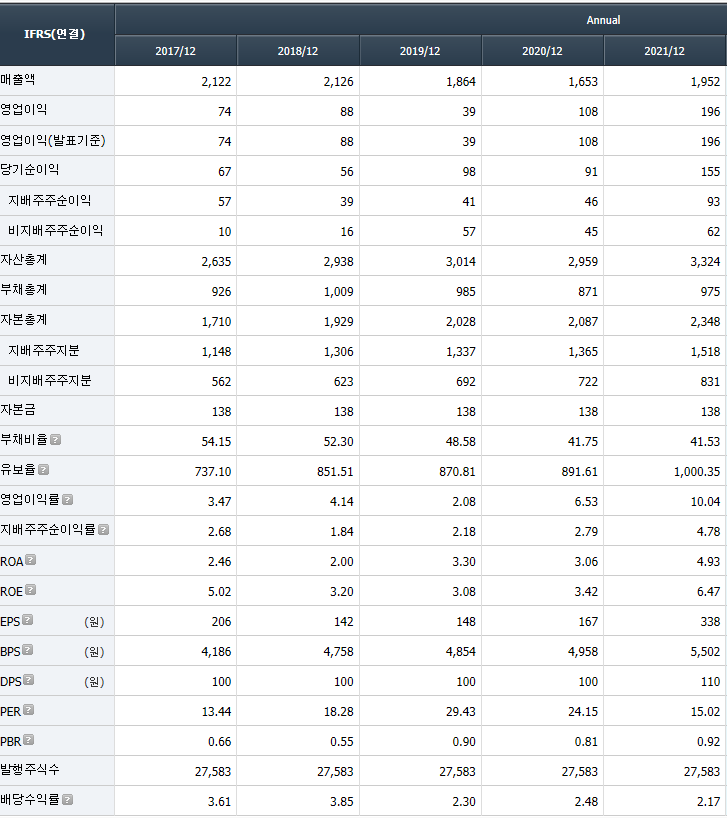Select the 2017/12 PBR value 0.66
Screen dimensions: 727x818
[x=219, y=742]
